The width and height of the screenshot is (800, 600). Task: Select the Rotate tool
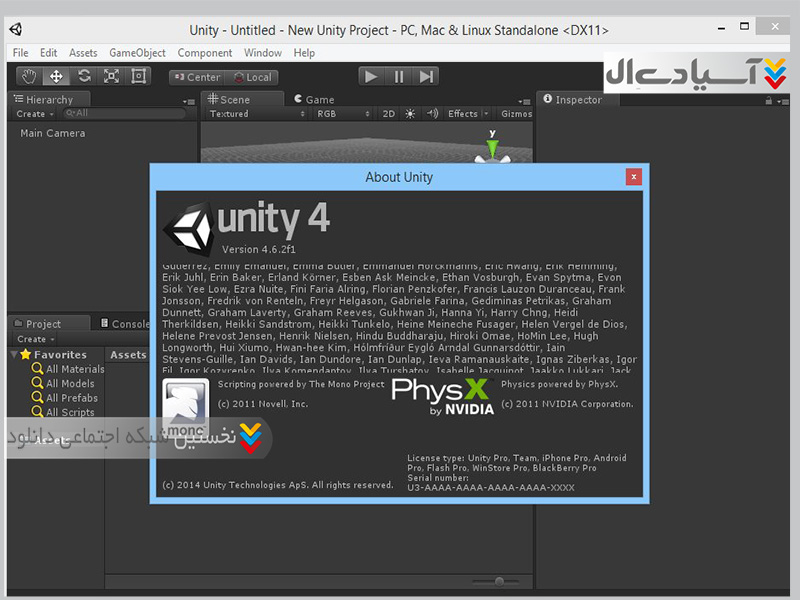tap(84, 76)
